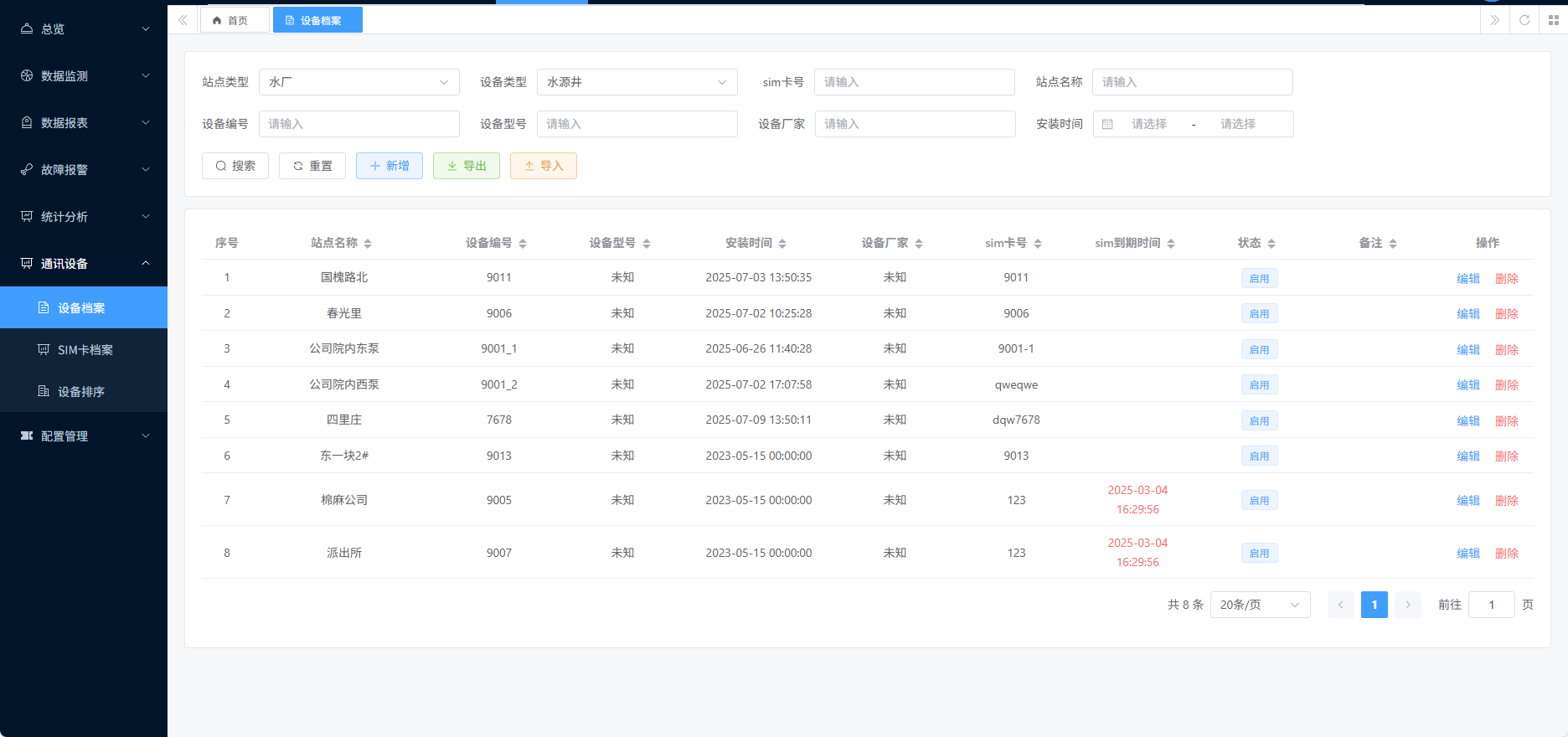This screenshot has height=737, width=1568.
Task: Click the calendar icon in 安装时间 field
Action: tap(1107, 124)
